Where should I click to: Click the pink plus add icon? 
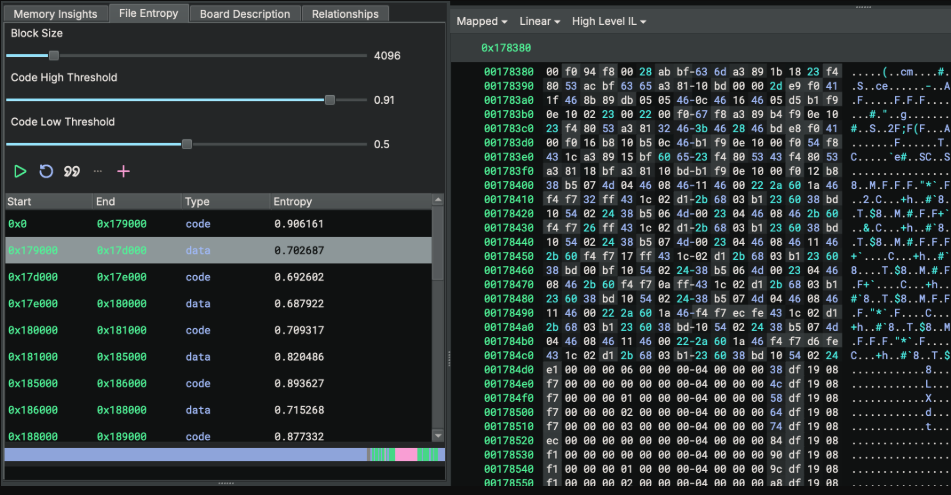click(123, 172)
